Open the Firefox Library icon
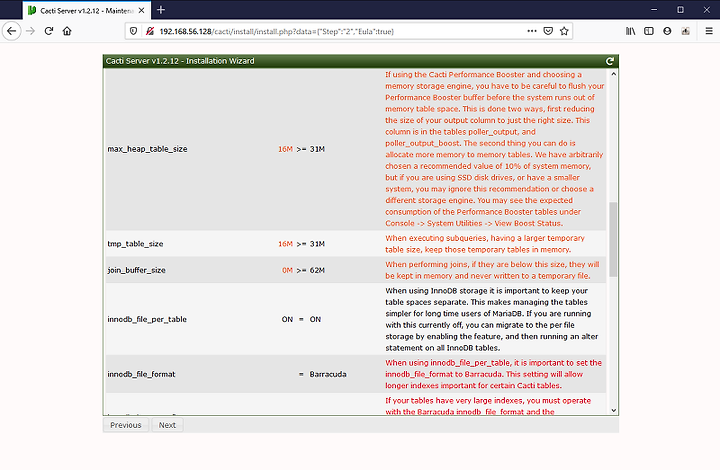Viewport: 720px width, 470px height. (630, 31)
